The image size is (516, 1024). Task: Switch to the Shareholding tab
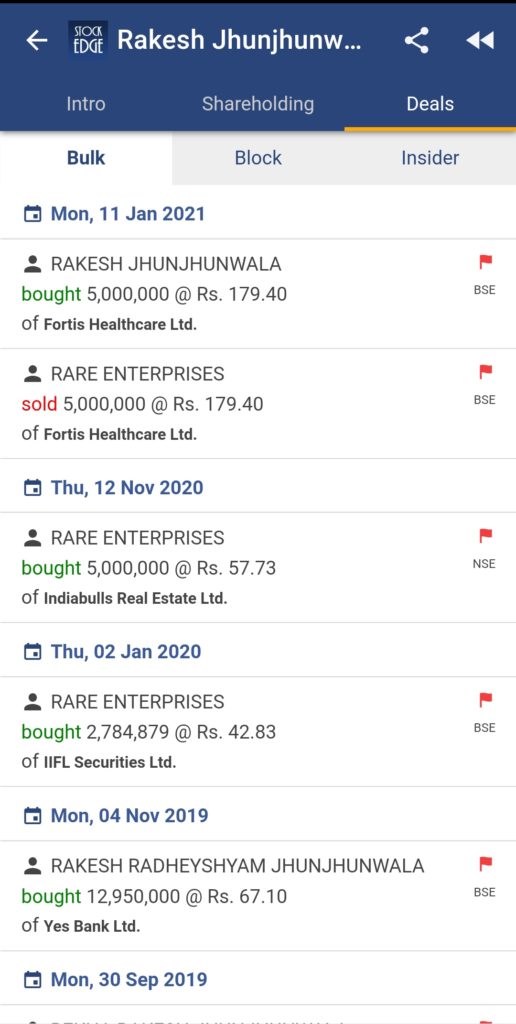pos(258,104)
